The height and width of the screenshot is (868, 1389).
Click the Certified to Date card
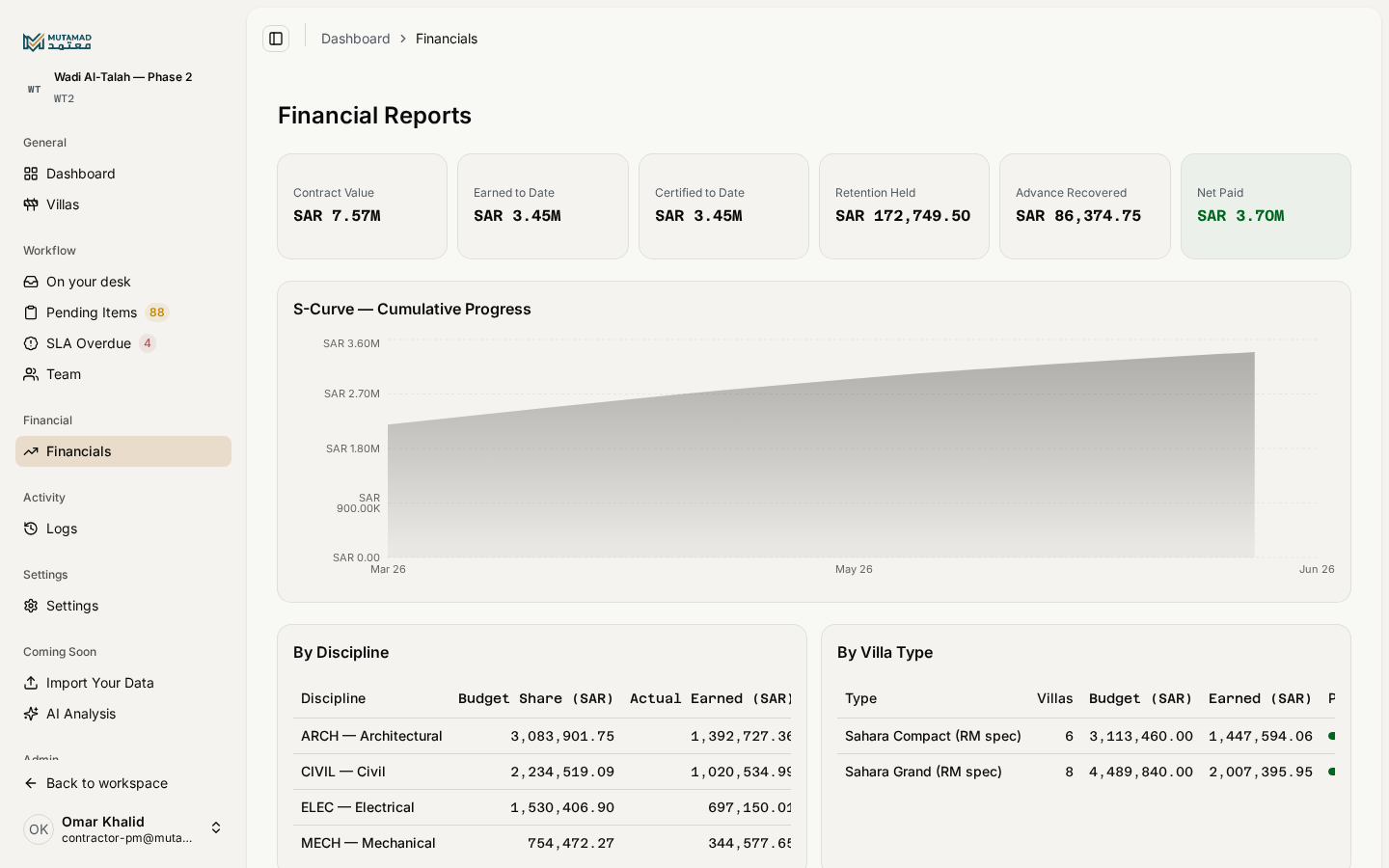(723, 206)
